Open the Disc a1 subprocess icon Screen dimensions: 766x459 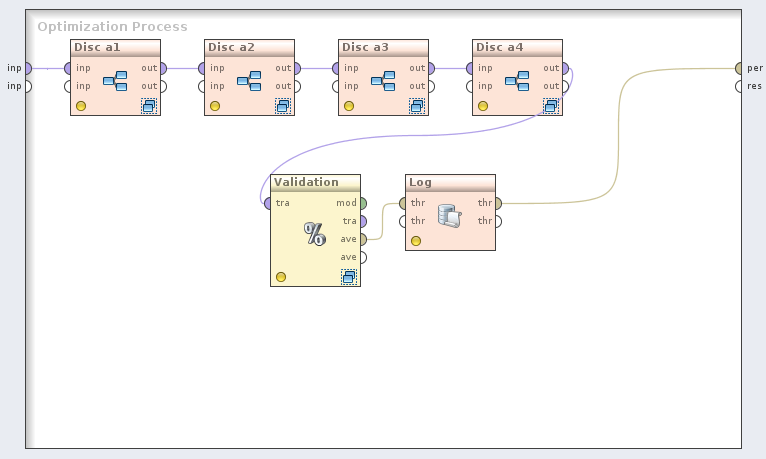tap(148, 106)
